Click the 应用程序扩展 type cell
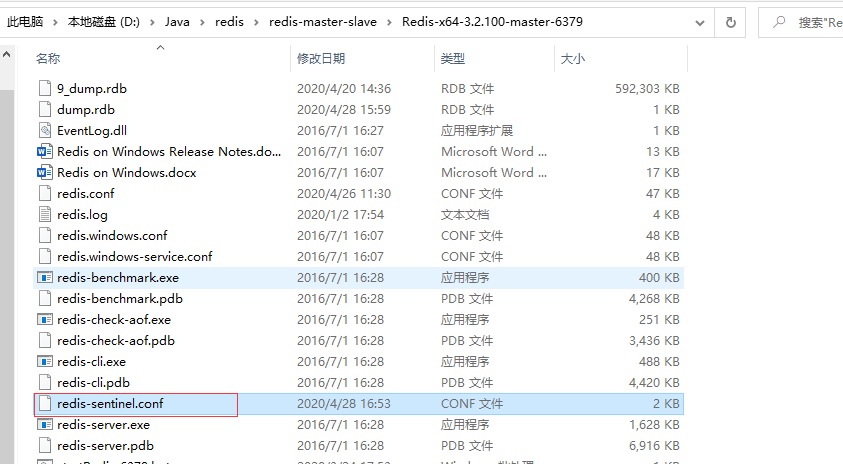843x464 pixels. [x=477, y=131]
